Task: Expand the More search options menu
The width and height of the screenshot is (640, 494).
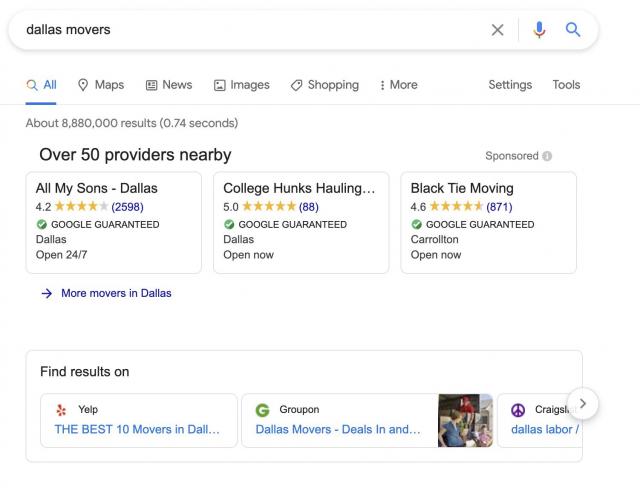Action: (398, 85)
